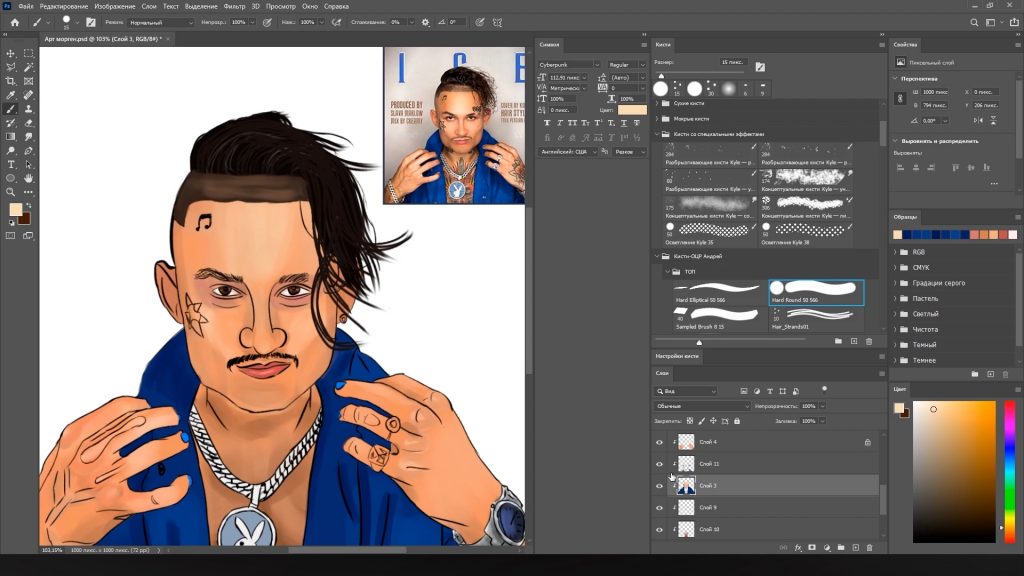This screenshot has width=1024, height=576.
Task: Select the Hard Round 50 566 brush
Action: (x=815, y=292)
